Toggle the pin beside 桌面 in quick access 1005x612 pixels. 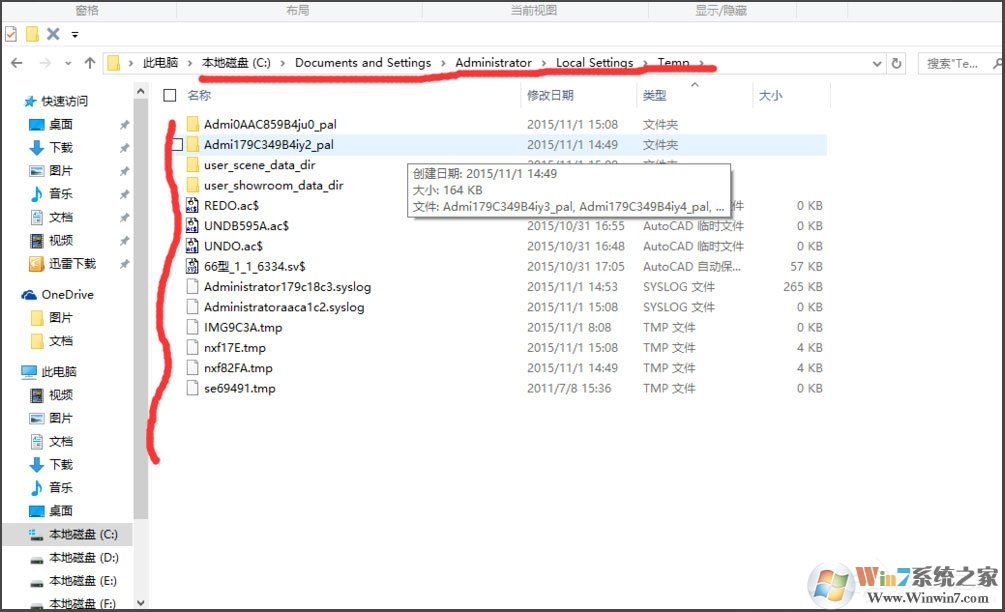[x=127, y=124]
